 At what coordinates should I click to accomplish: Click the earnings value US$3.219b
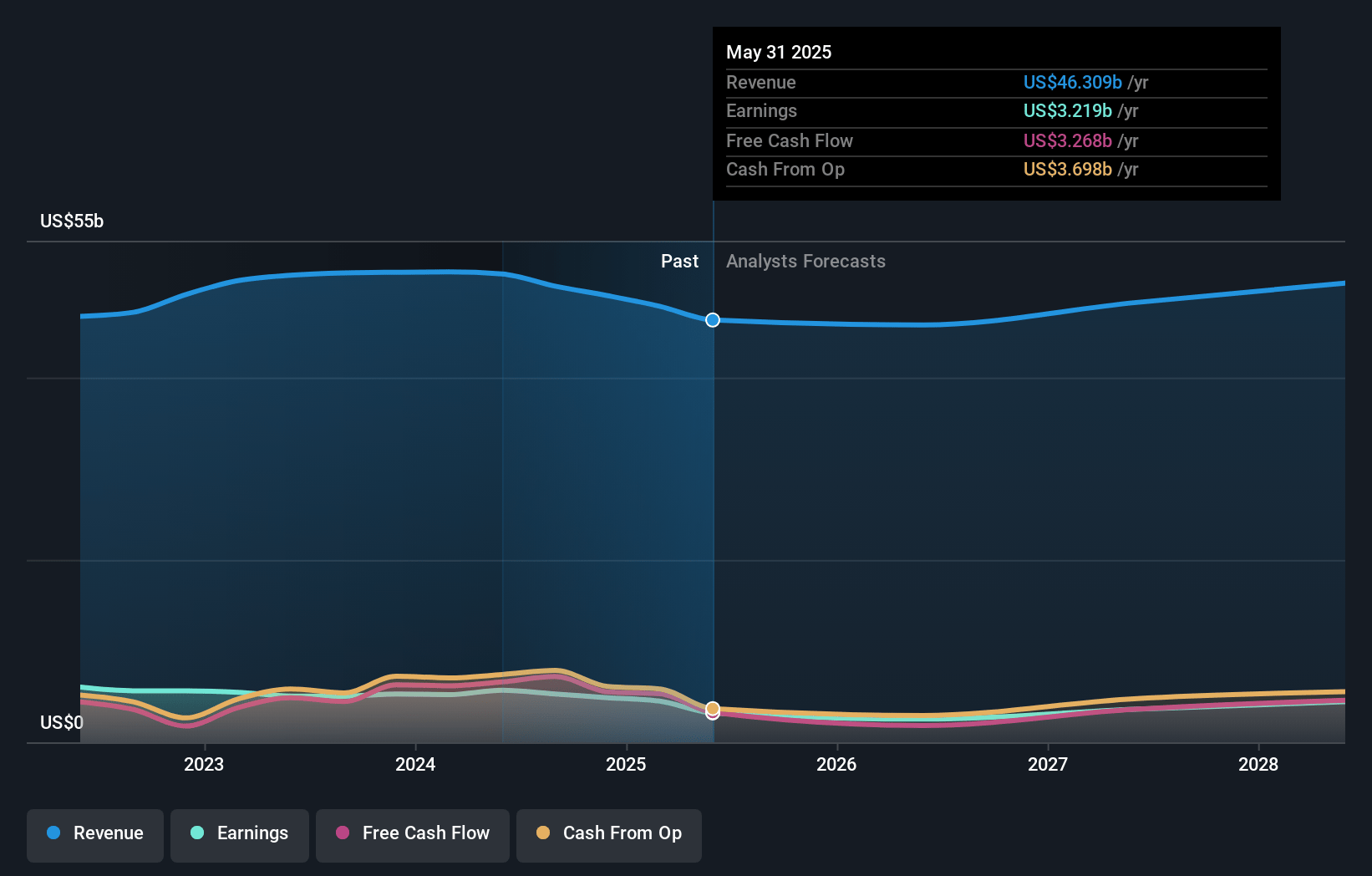point(1068,111)
